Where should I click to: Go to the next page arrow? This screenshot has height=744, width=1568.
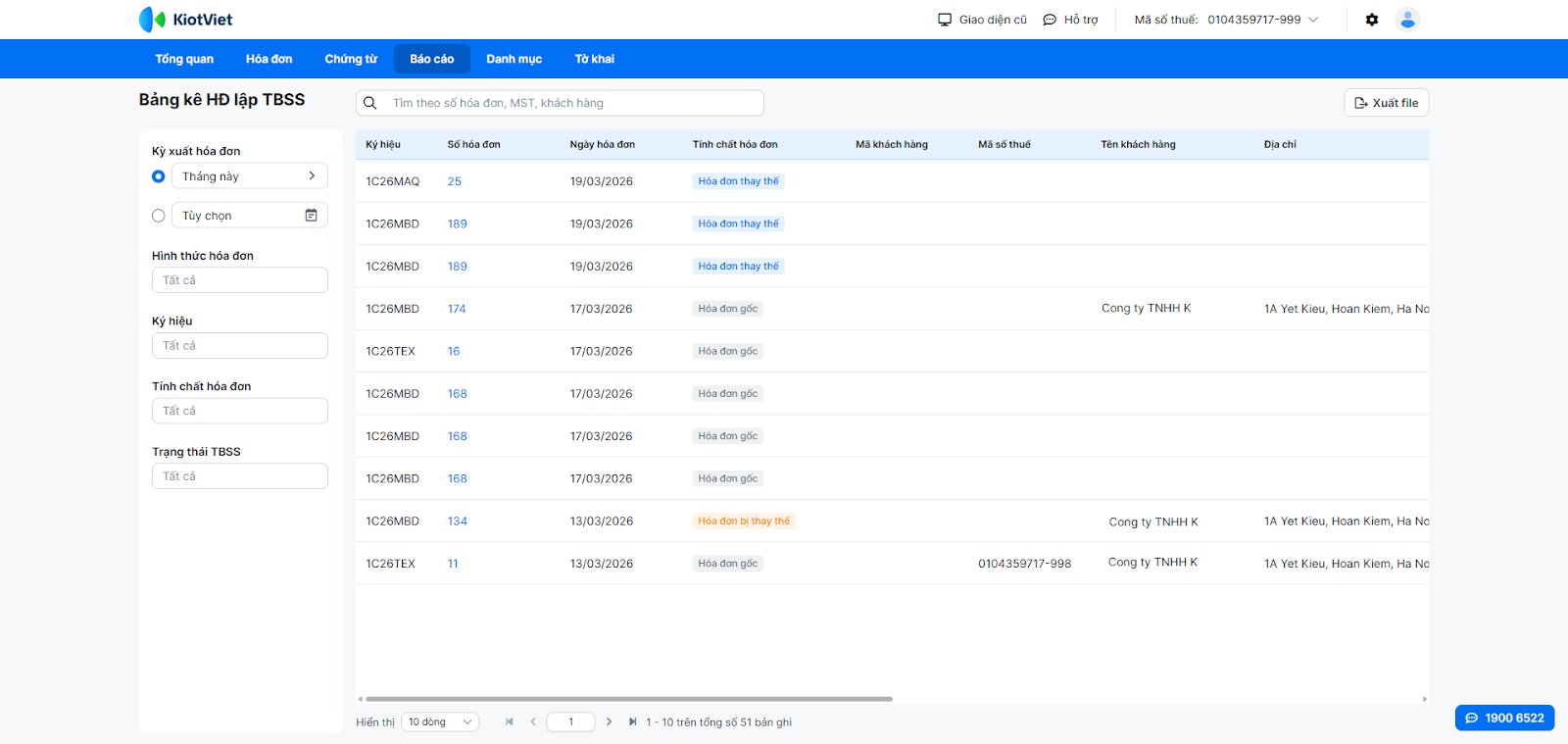[609, 722]
